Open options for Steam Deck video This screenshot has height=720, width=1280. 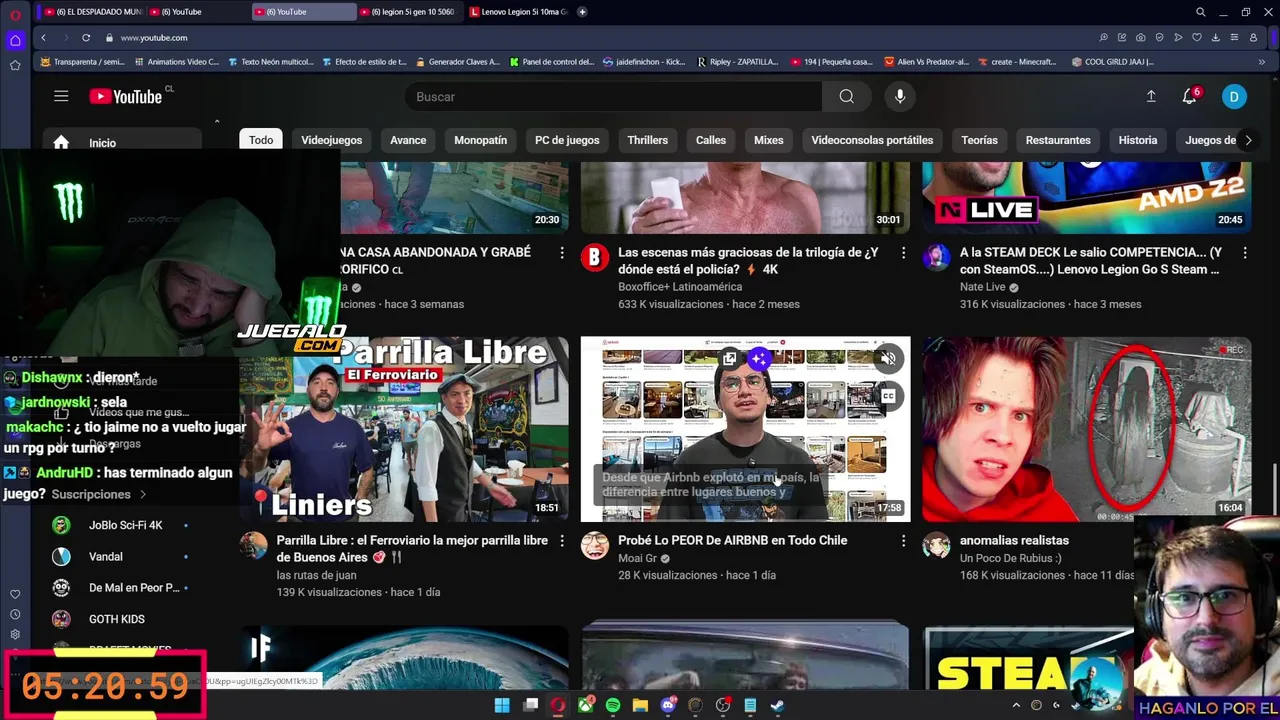click(1245, 253)
